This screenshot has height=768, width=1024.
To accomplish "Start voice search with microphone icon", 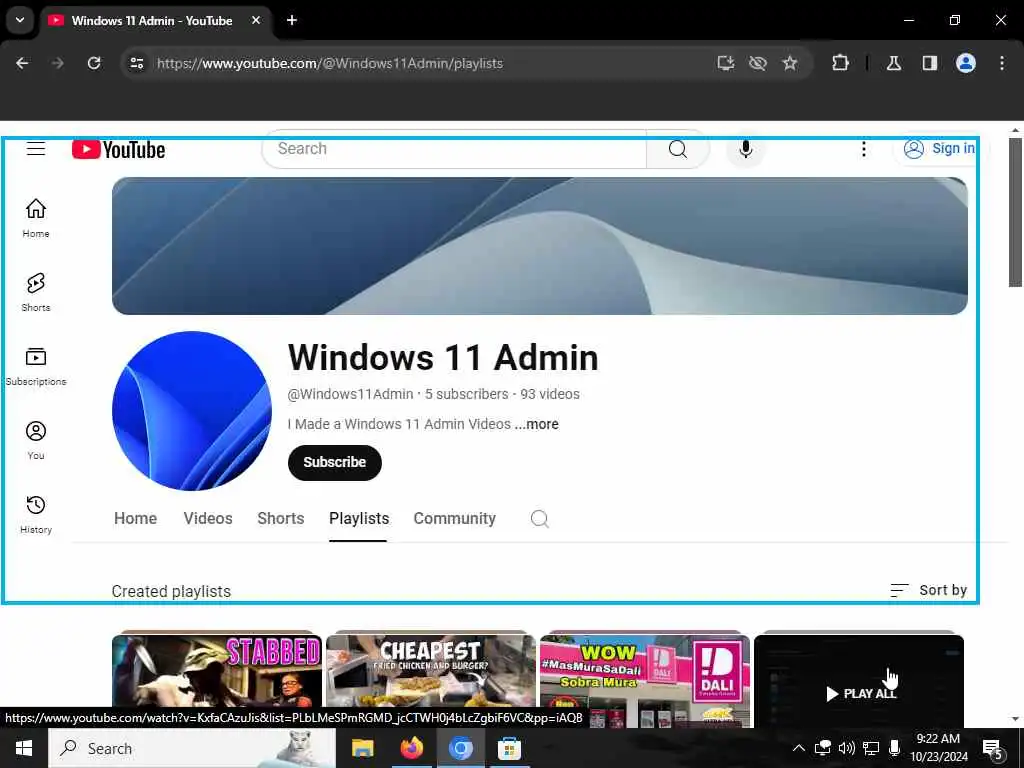I will click(x=745, y=149).
